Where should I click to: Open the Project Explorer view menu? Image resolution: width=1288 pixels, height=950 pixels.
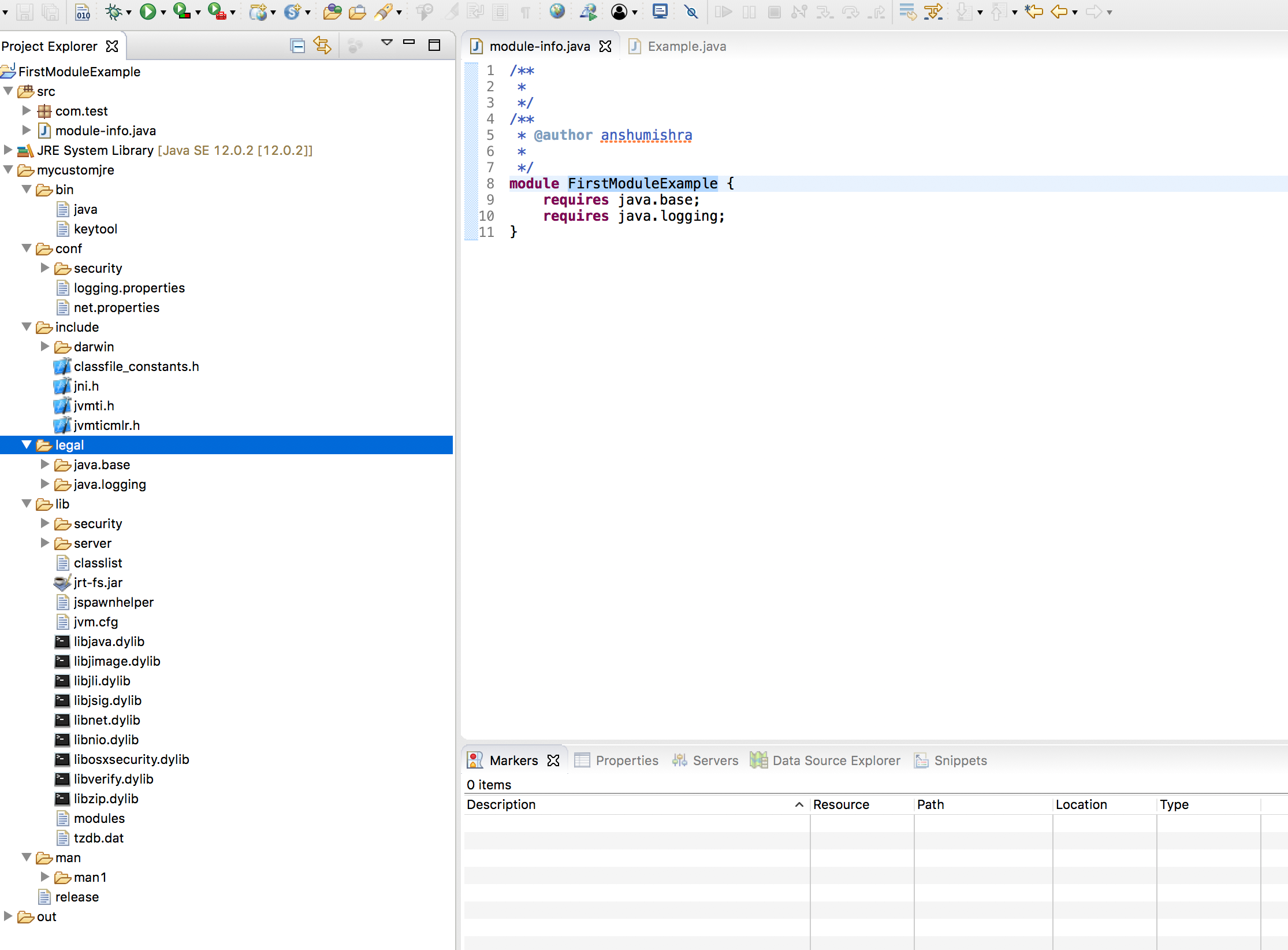[x=386, y=43]
